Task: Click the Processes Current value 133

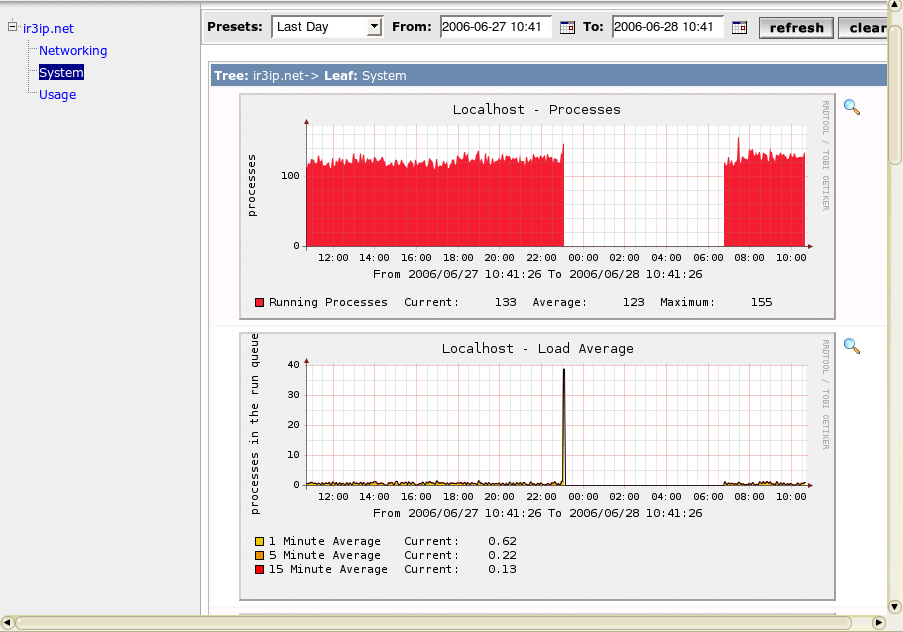Action: coord(506,302)
